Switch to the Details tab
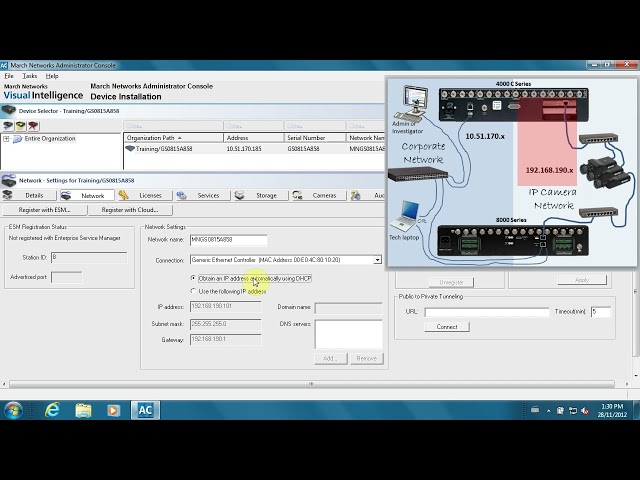Image resolution: width=640 pixels, height=480 pixels. (x=29, y=196)
